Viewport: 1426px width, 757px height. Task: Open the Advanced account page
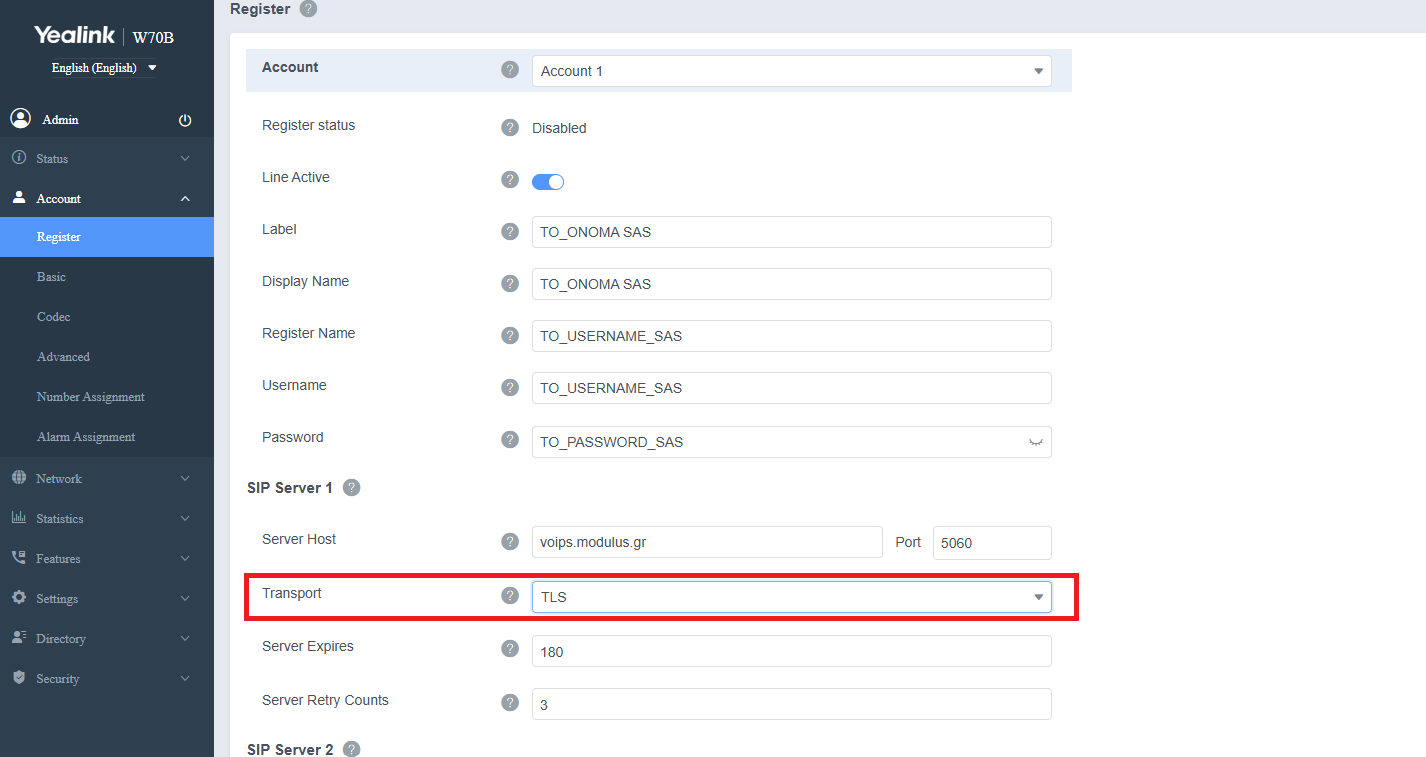click(x=63, y=357)
